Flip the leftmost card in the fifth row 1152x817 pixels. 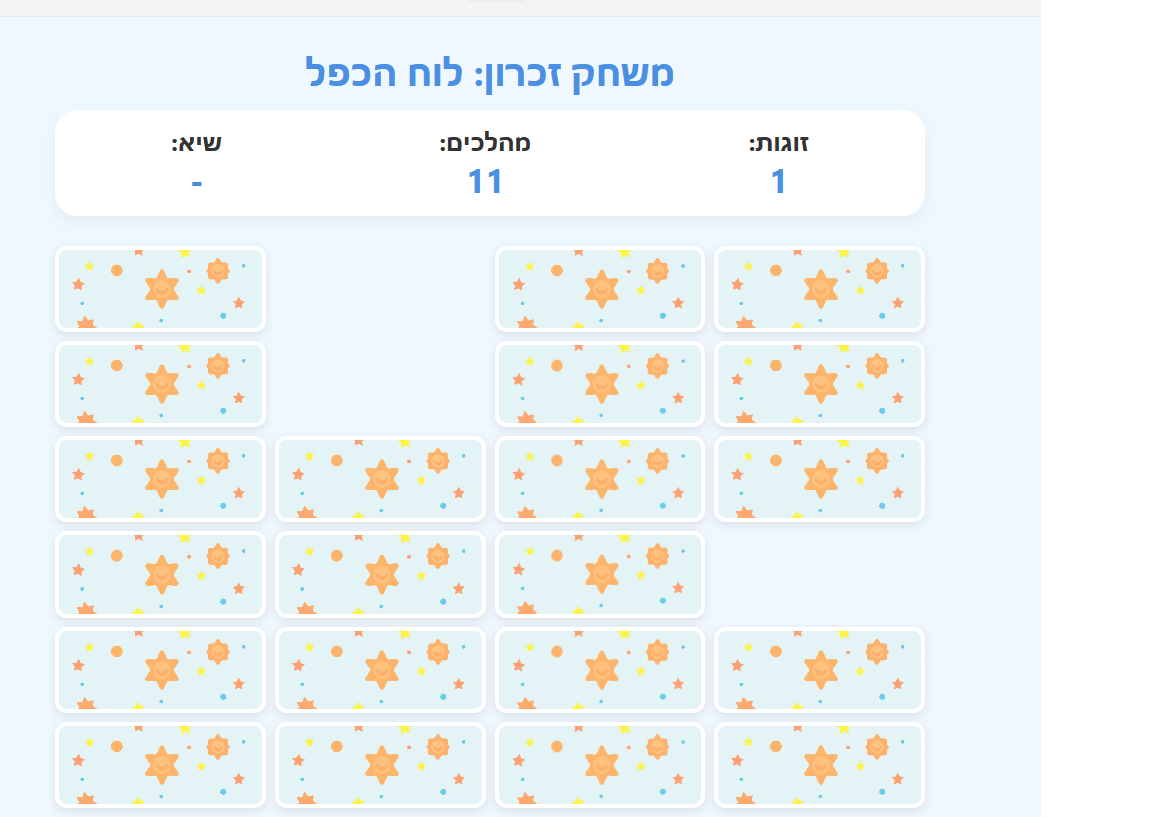(160, 669)
